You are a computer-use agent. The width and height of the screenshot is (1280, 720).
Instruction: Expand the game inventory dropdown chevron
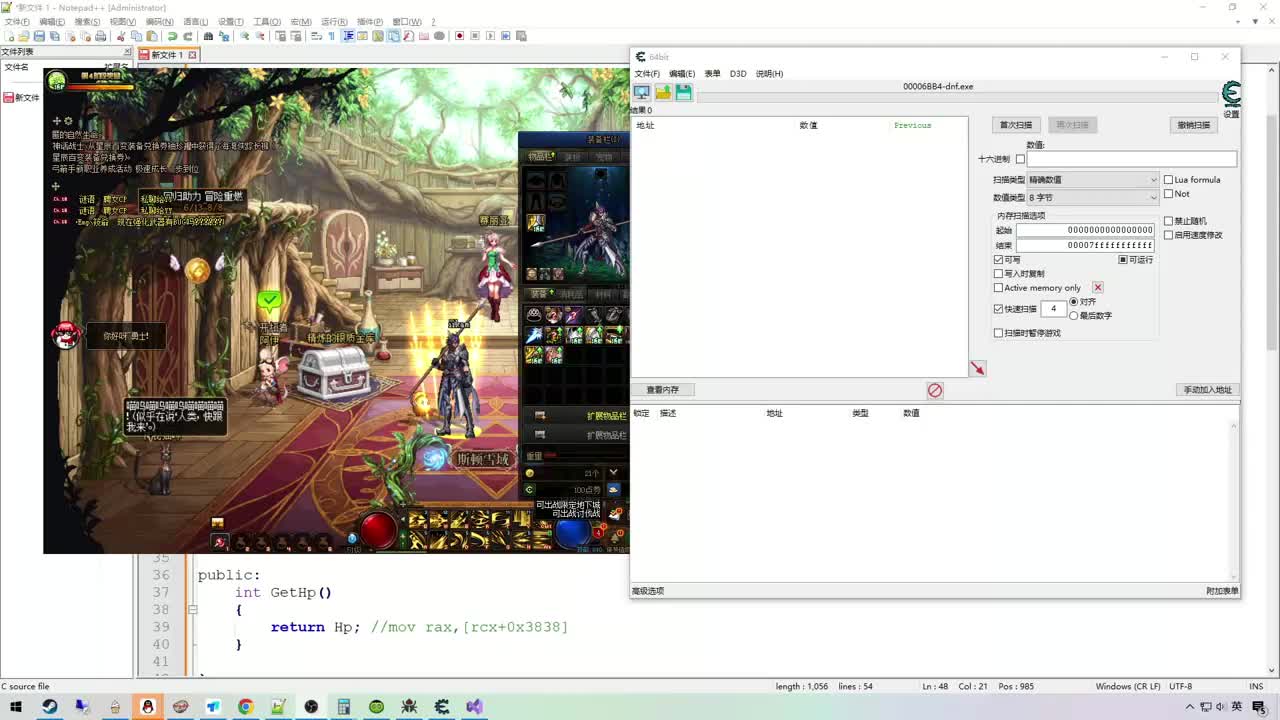pos(613,472)
